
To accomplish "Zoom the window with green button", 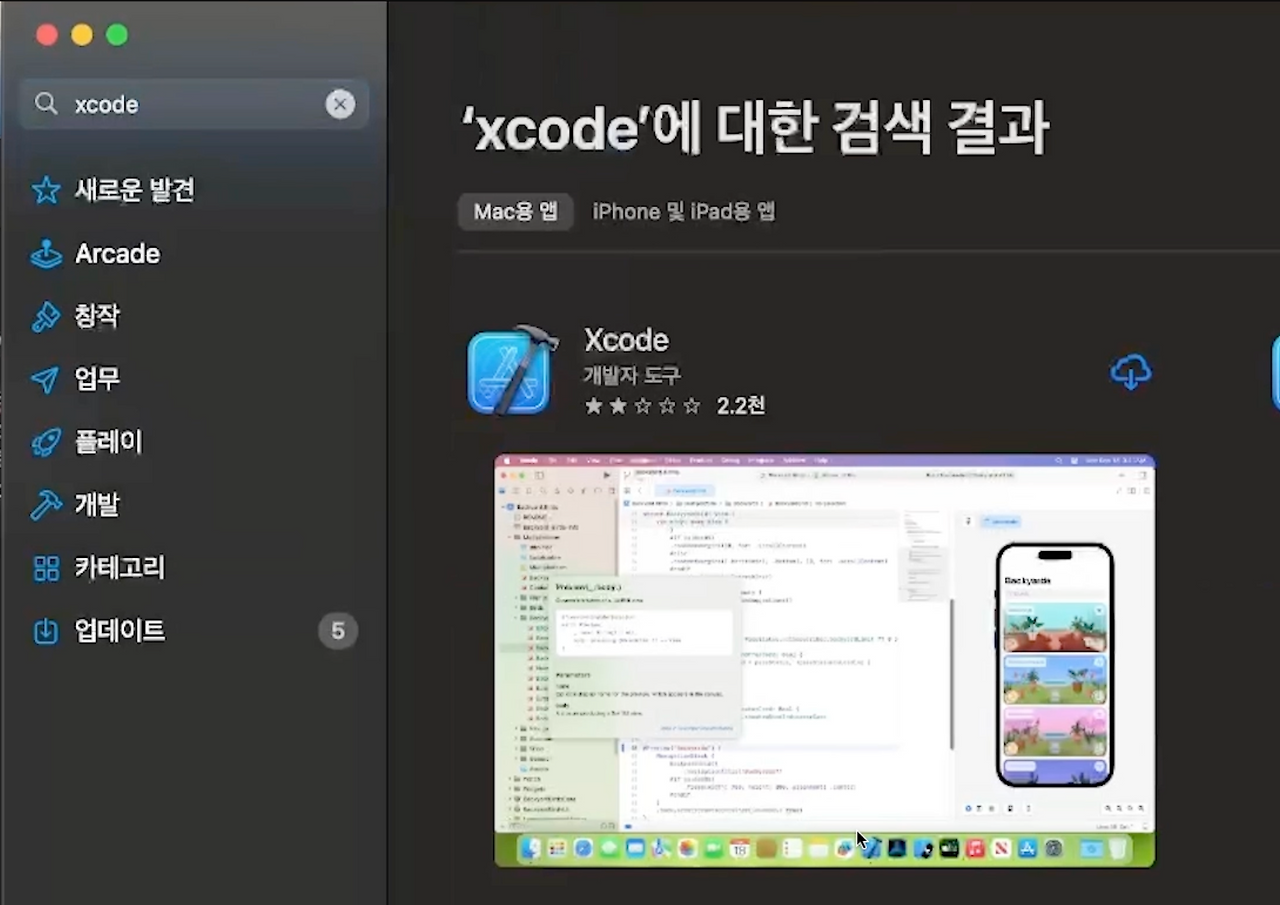I will coord(117,35).
